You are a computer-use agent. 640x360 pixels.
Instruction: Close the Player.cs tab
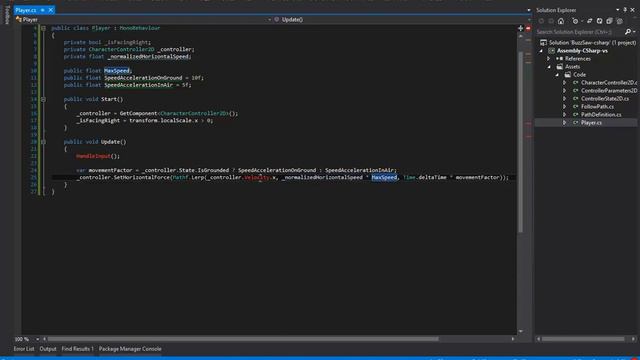(x=51, y=10)
